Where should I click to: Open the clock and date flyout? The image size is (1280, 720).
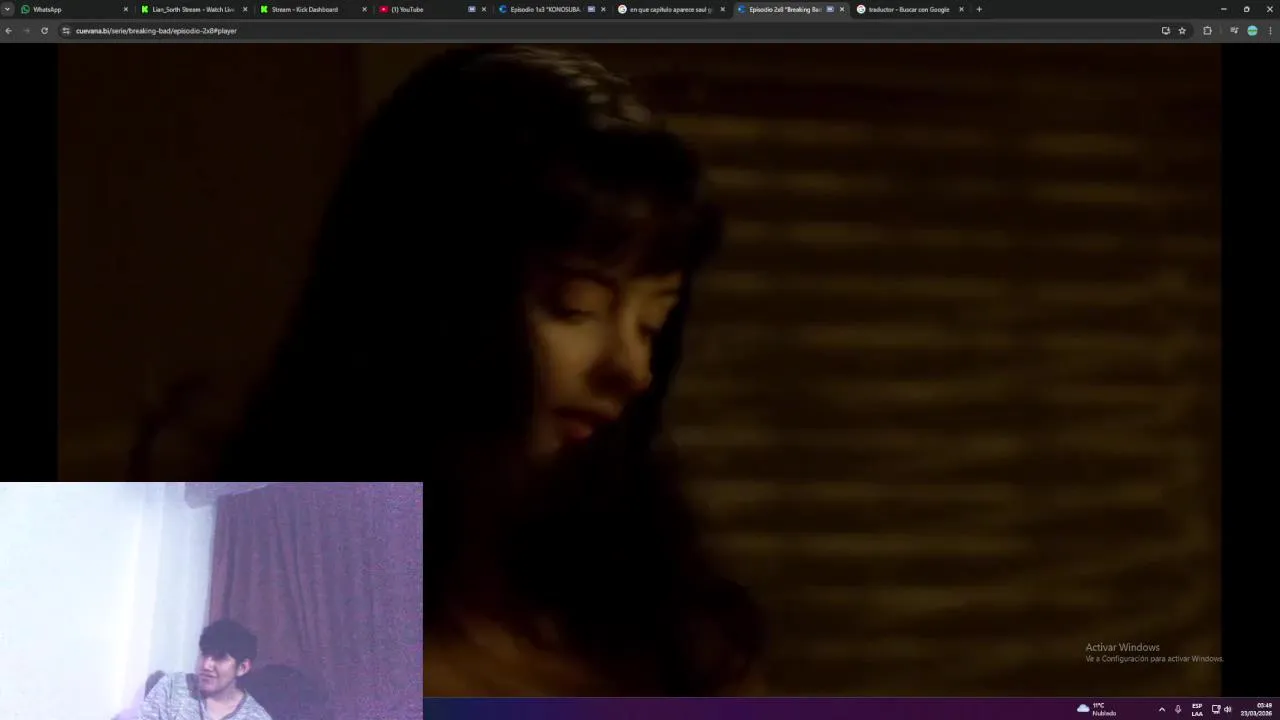pyautogui.click(x=1256, y=709)
